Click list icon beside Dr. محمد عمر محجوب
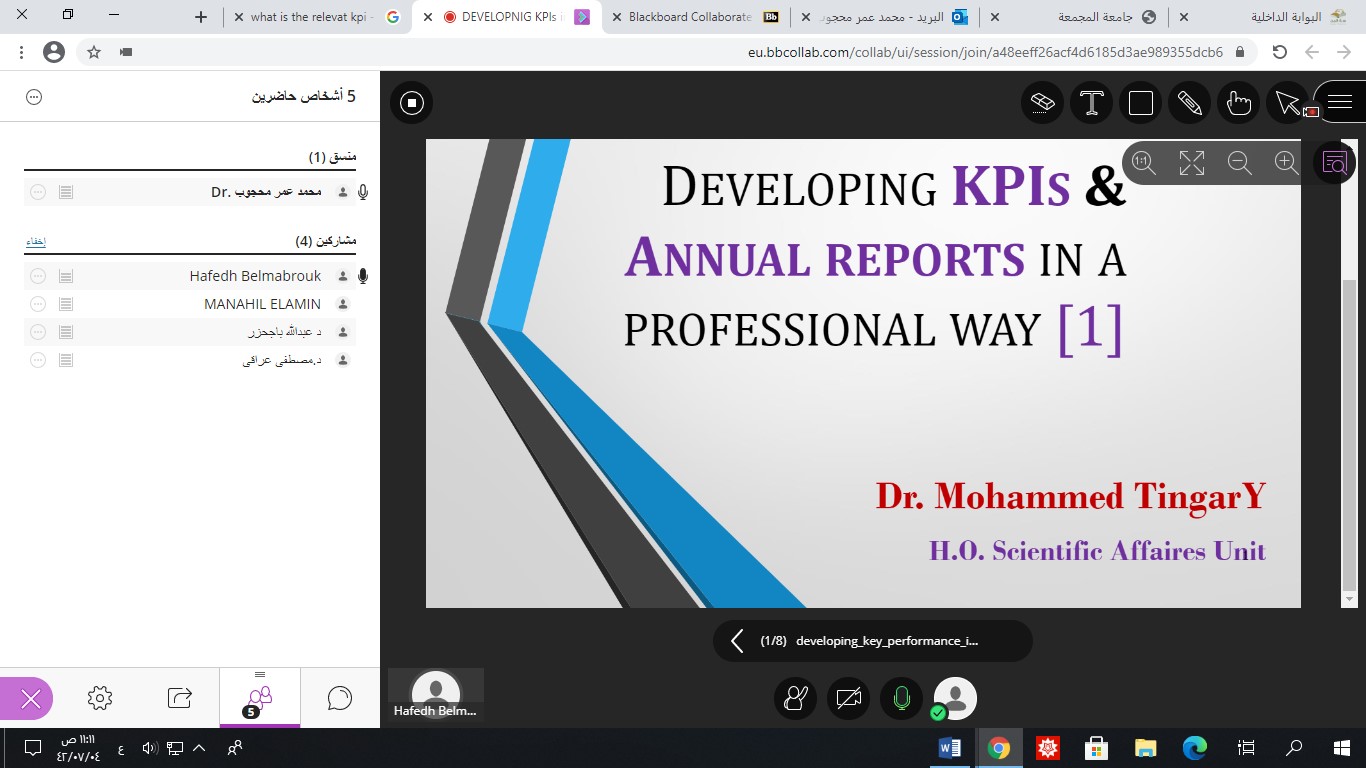Viewport: 1366px width, 768px height. click(x=66, y=192)
